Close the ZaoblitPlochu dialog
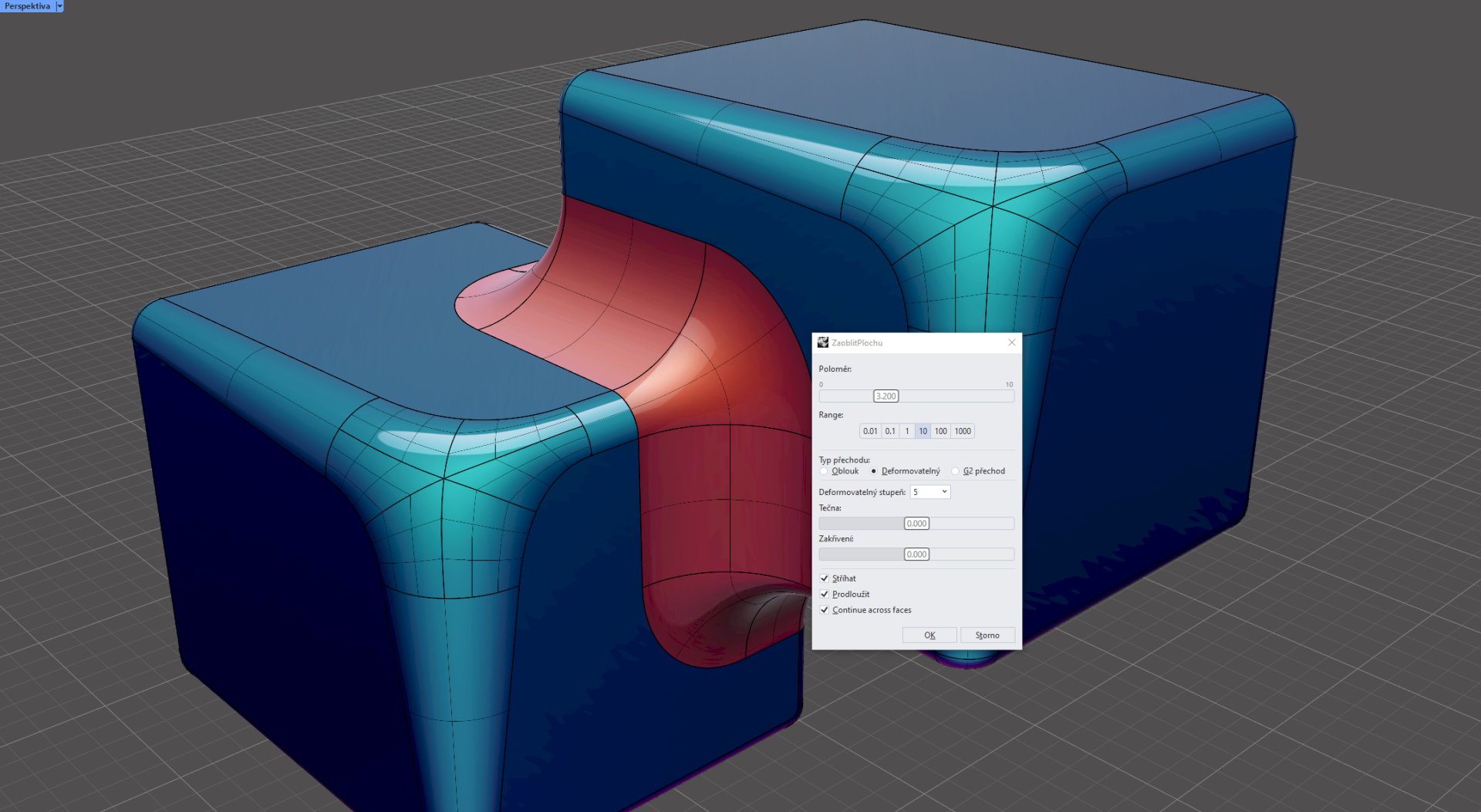1481x812 pixels. 1011,342
